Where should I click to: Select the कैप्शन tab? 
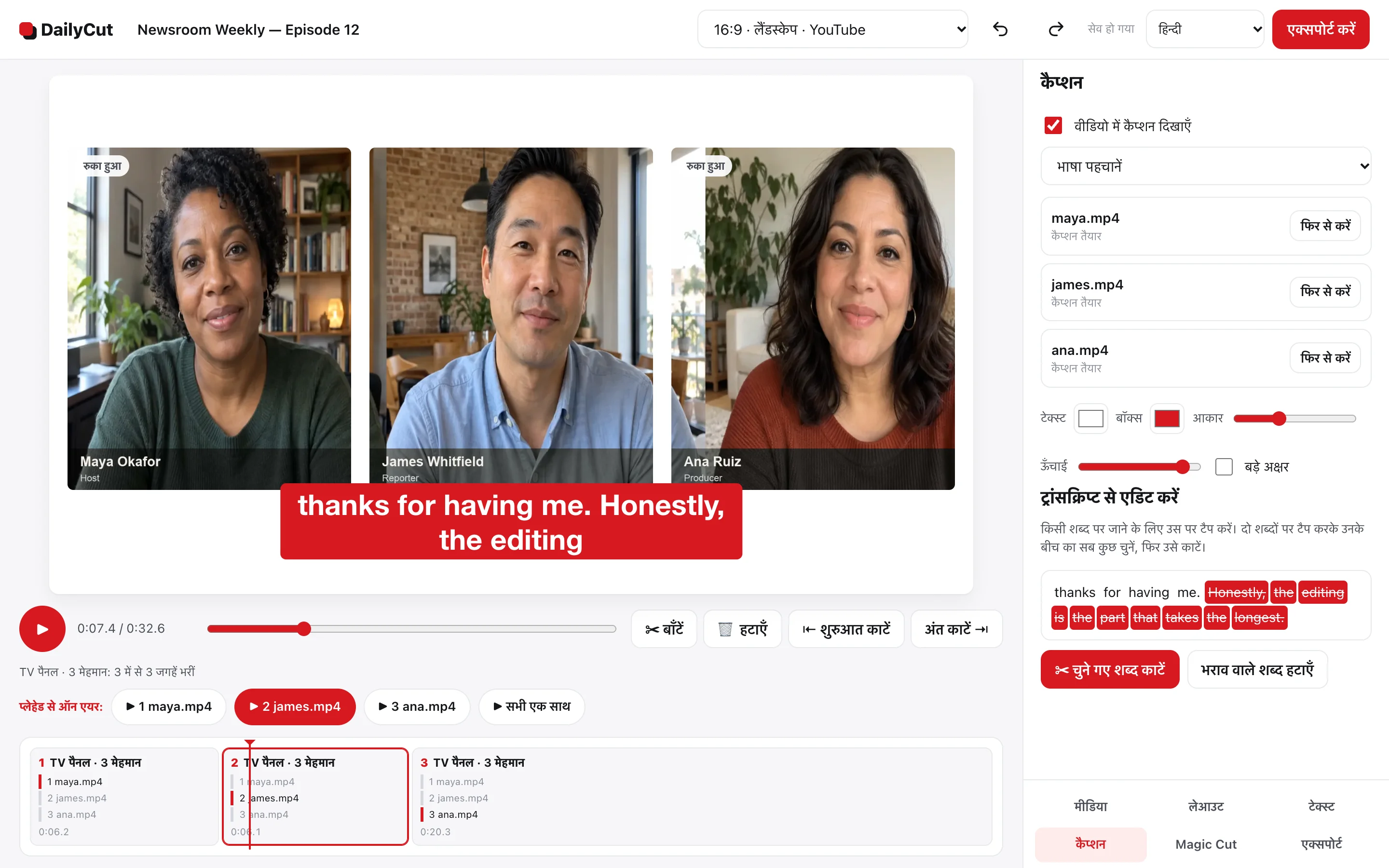click(1090, 844)
